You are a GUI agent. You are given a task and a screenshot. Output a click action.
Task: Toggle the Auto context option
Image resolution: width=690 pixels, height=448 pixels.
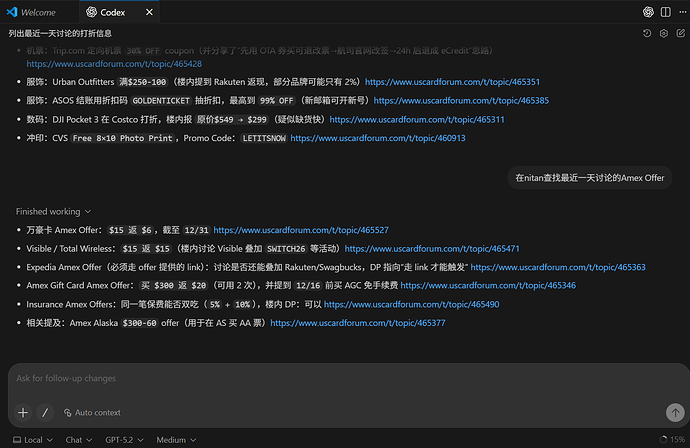91,412
